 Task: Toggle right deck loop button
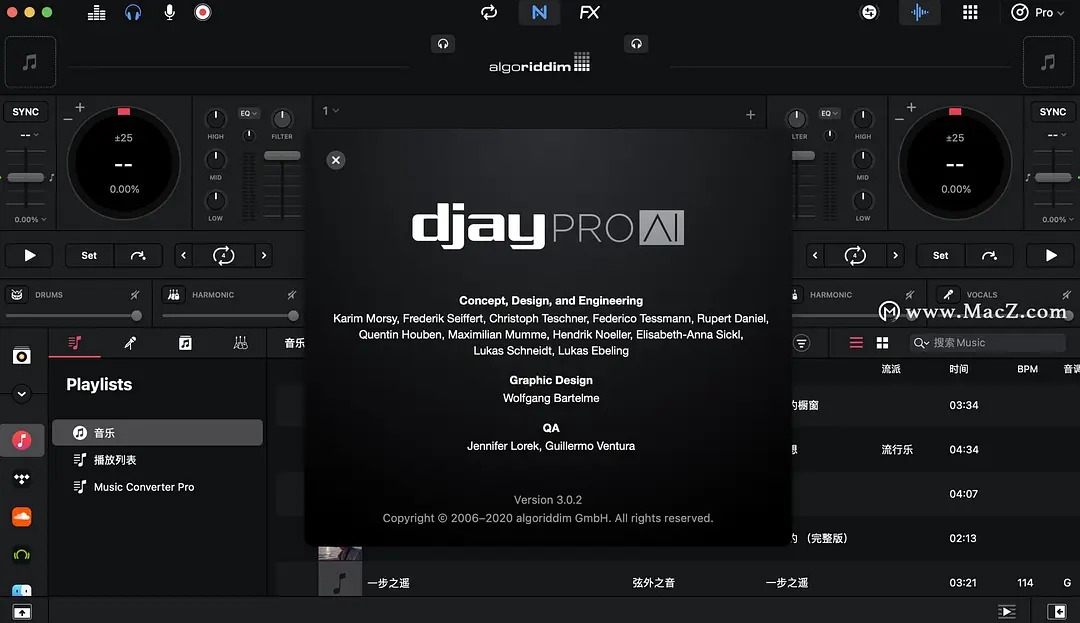tap(855, 255)
